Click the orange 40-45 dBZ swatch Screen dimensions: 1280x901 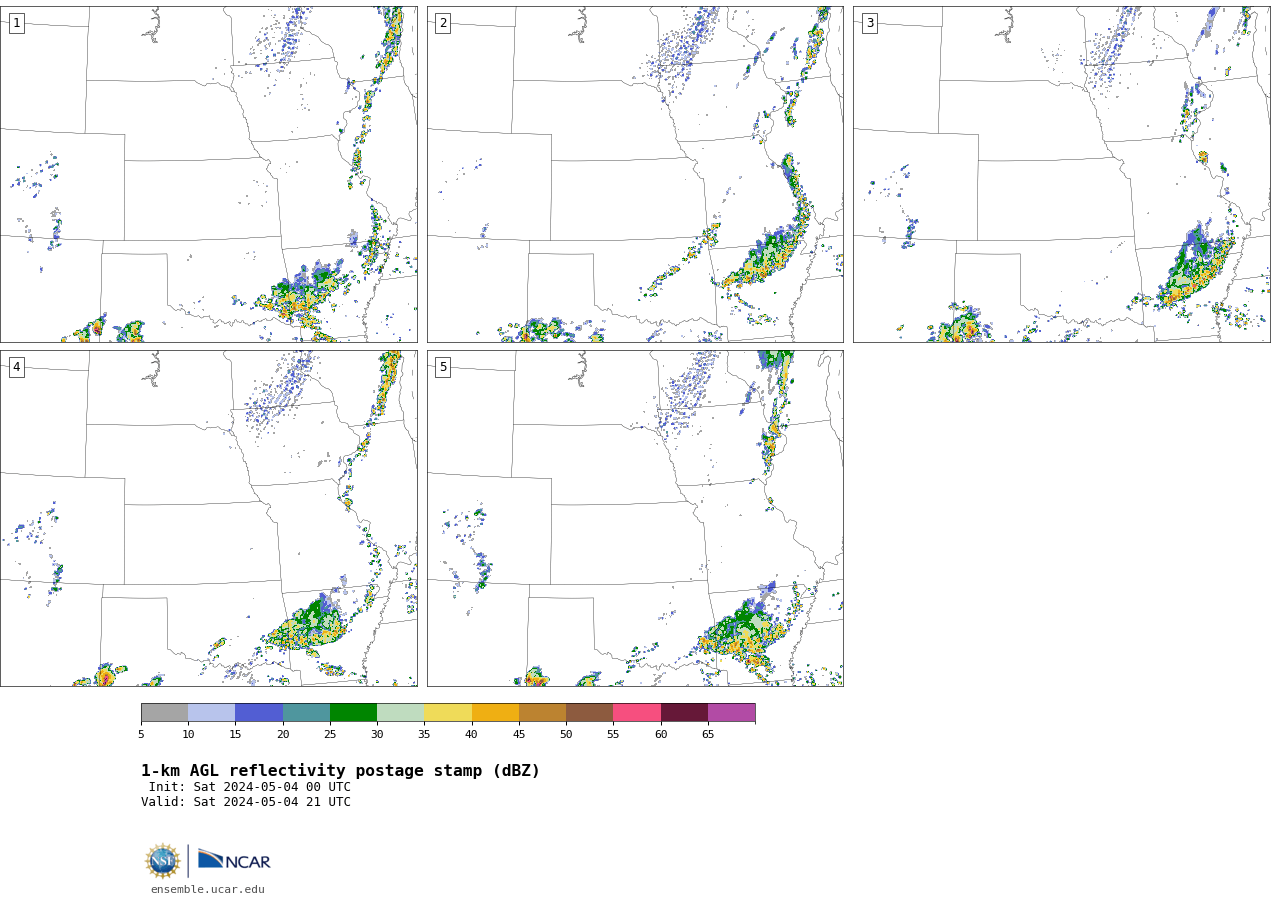pyautogui.click(x=495, y=713)
